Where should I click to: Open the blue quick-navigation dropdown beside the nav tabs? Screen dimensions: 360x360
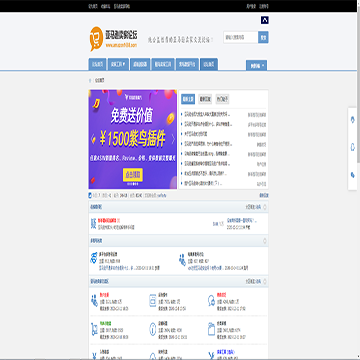[x=256, y=66]
